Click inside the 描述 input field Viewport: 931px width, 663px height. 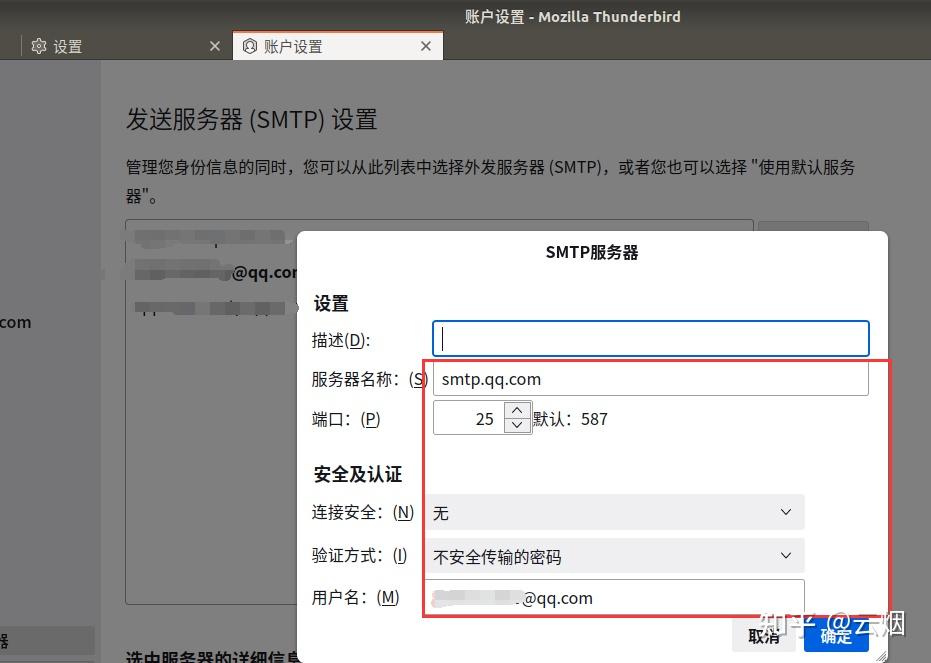click(650, 338)
